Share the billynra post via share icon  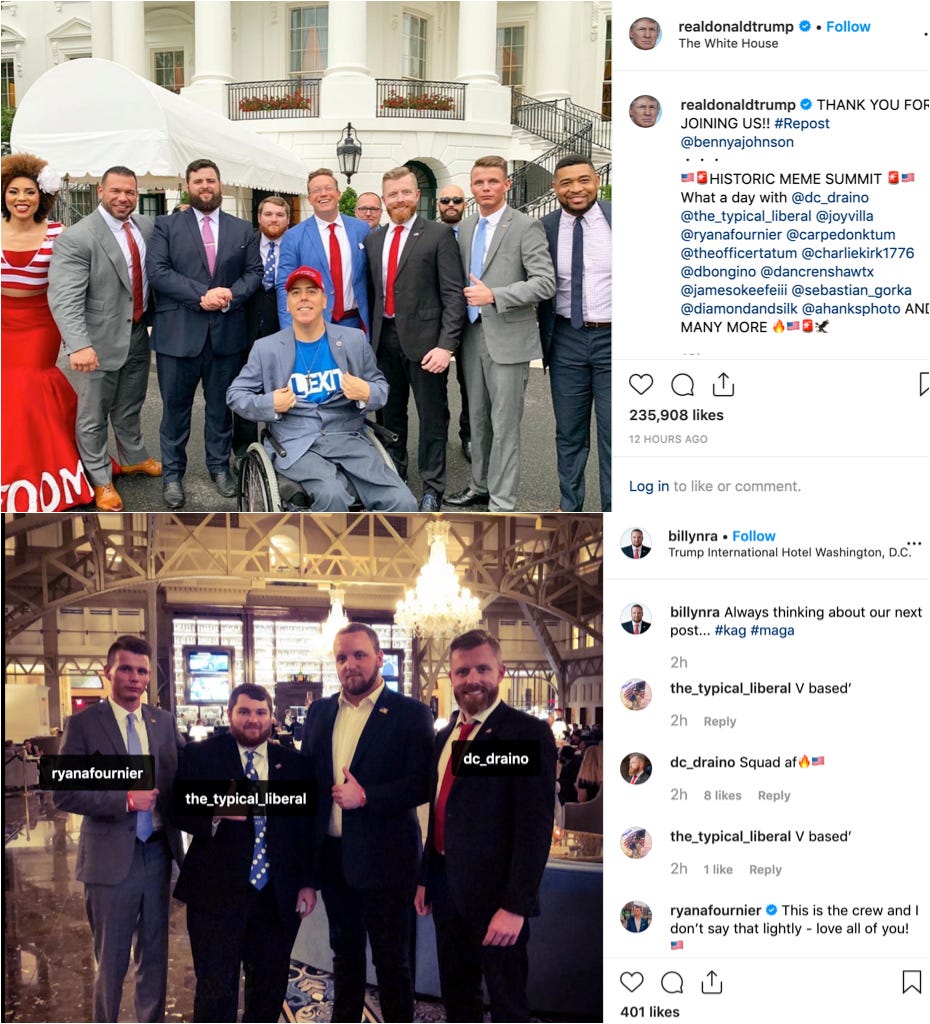pos(712,982)
